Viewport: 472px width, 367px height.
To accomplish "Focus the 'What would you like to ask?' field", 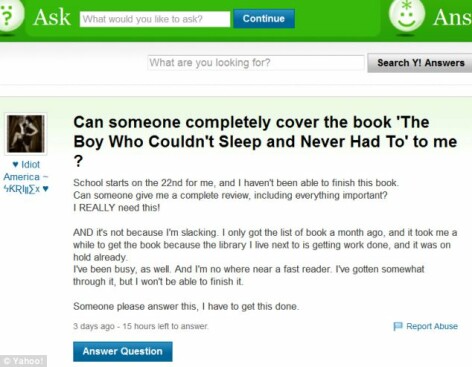I will point(155,19).
